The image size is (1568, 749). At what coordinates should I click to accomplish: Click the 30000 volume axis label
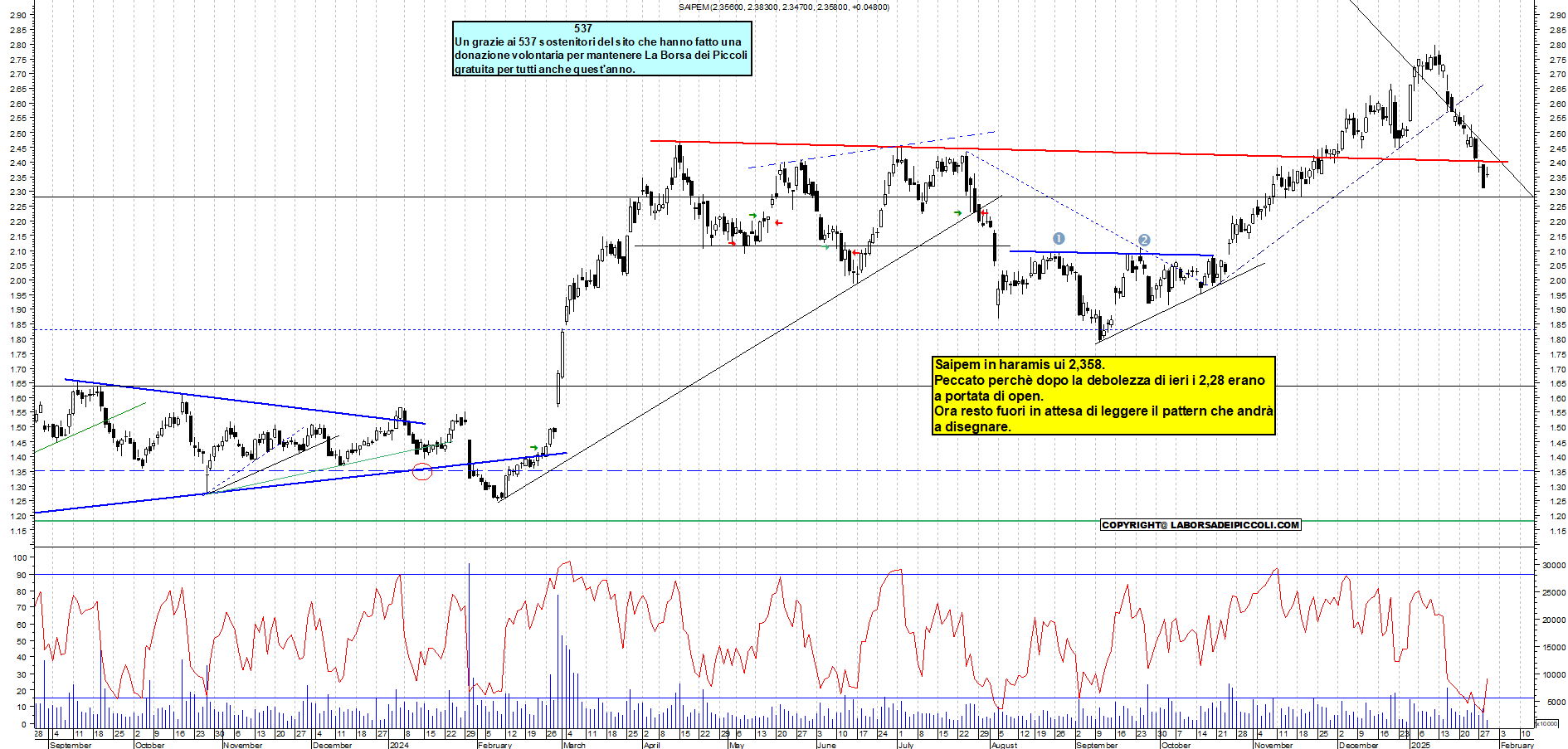tap(1554, 565)
